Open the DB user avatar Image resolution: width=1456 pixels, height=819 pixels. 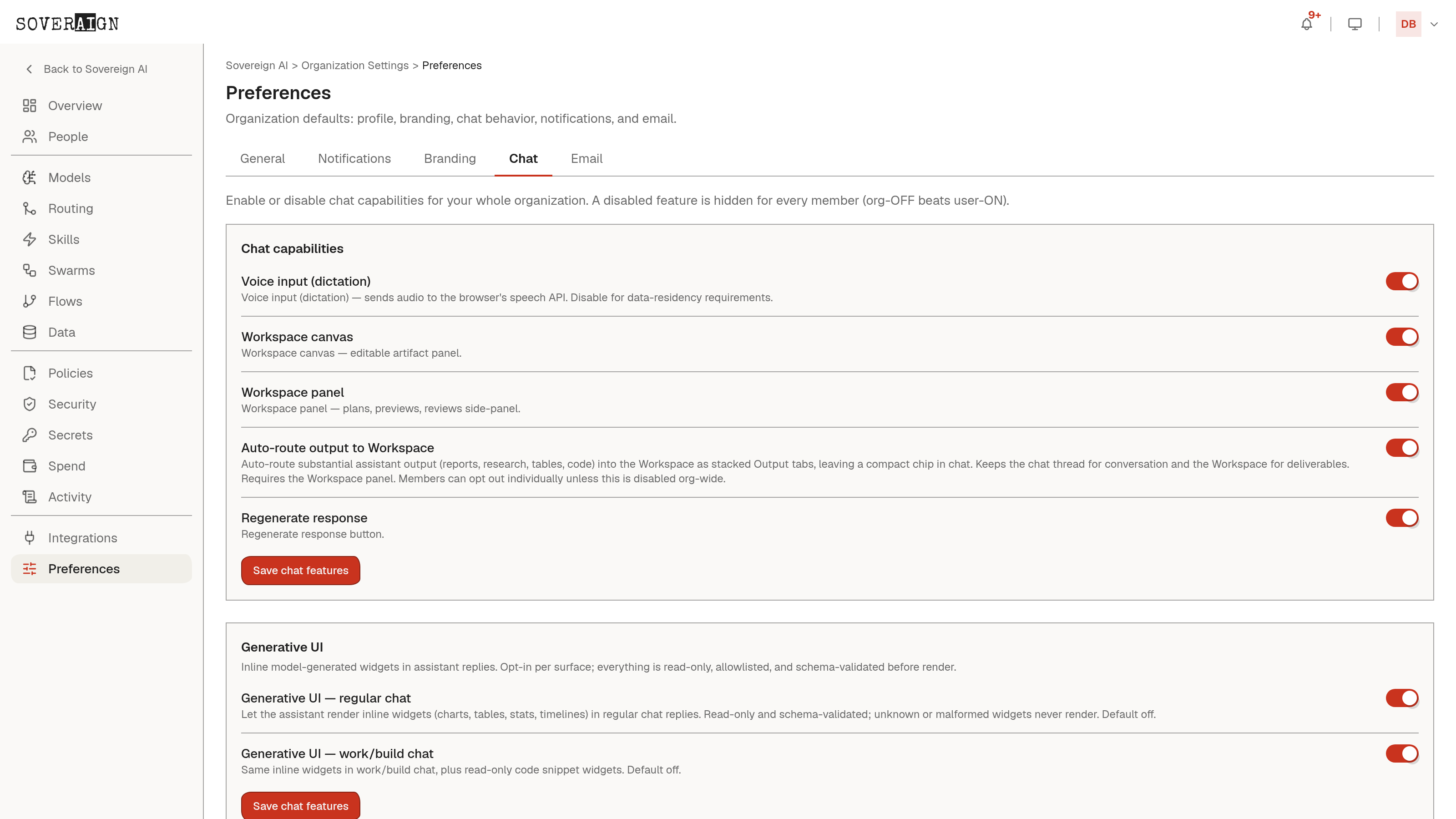click(1408, 24)
